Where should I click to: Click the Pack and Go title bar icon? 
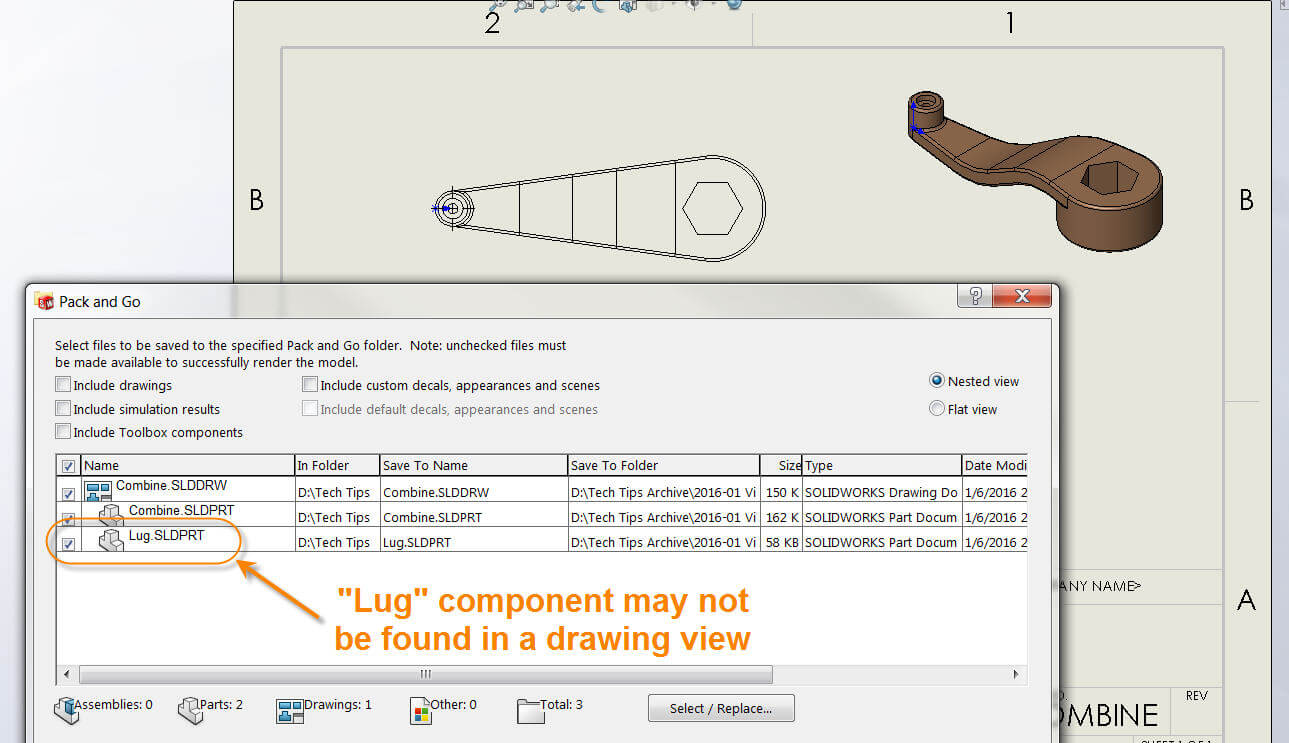44,301
